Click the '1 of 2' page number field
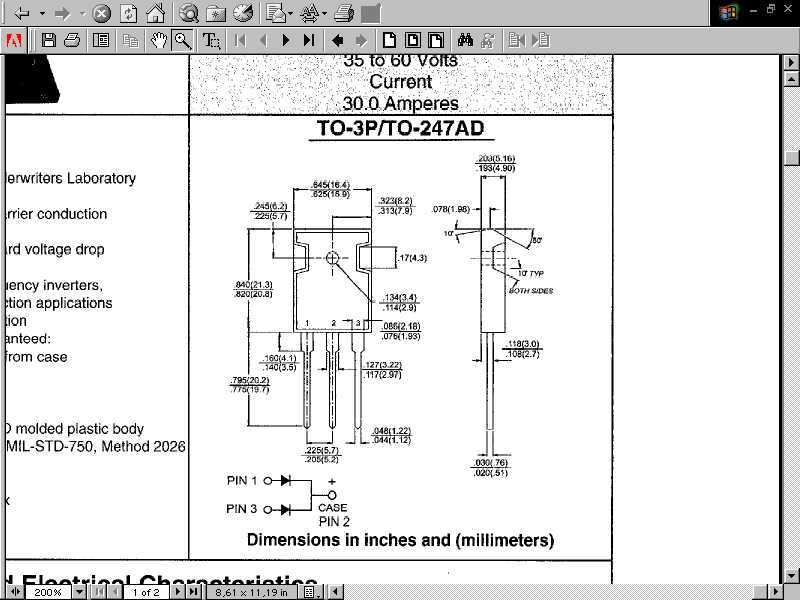 [x=146, y=592]
